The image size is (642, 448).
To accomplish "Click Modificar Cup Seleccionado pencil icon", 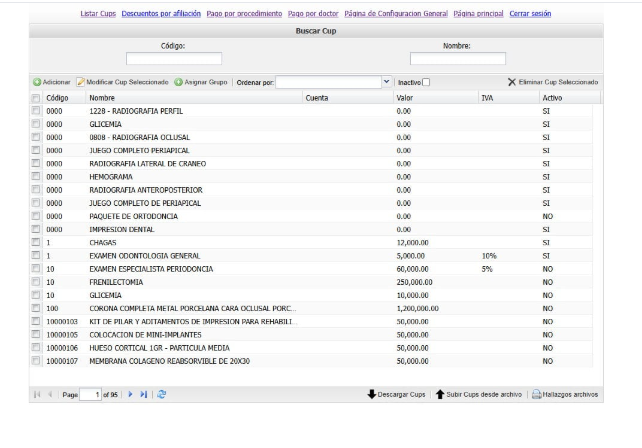I will (81, 81).
